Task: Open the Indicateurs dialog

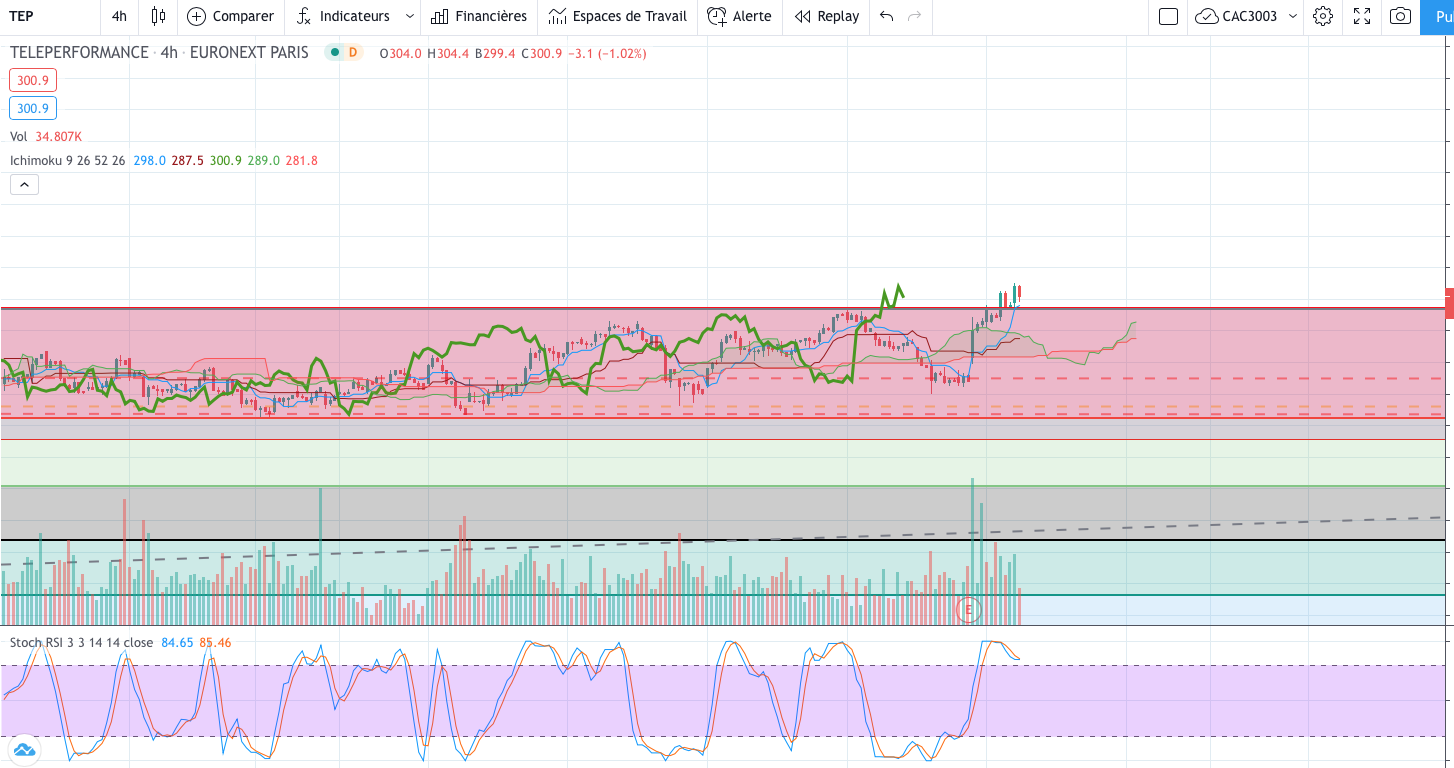Action: point(343,16)
